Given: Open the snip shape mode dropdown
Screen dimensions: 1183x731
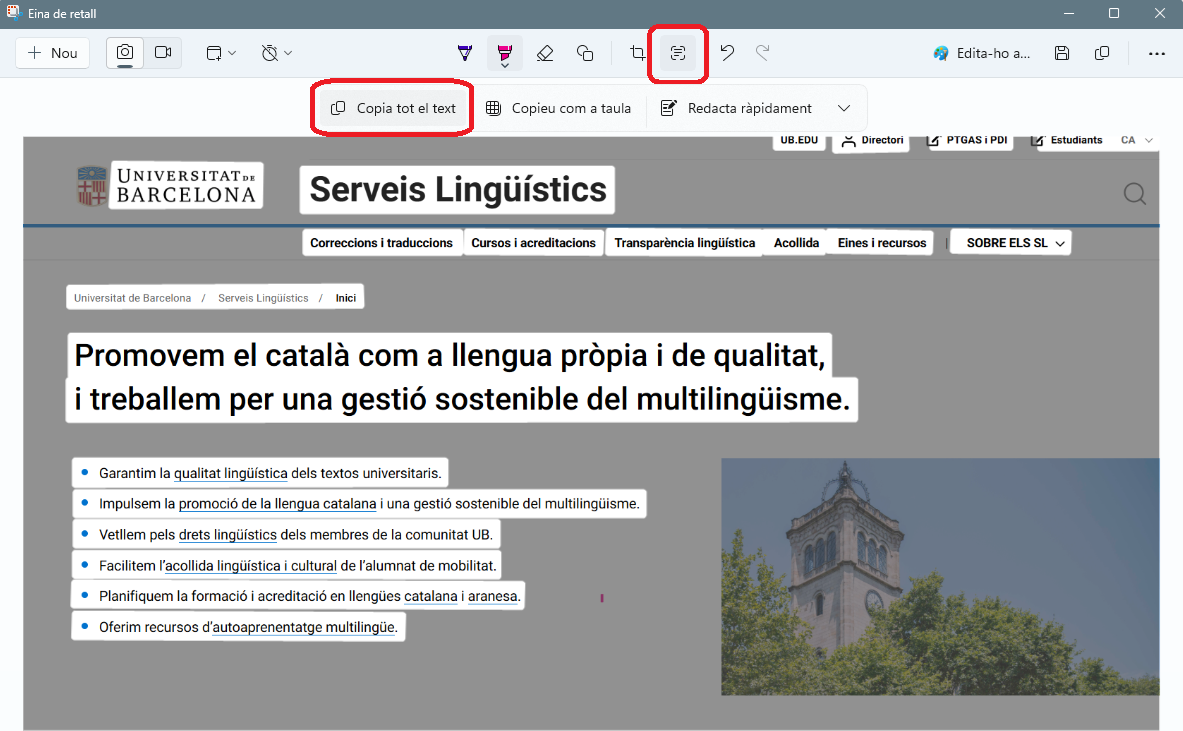Looking at the screenshot, I should click(x=221, y=53).
